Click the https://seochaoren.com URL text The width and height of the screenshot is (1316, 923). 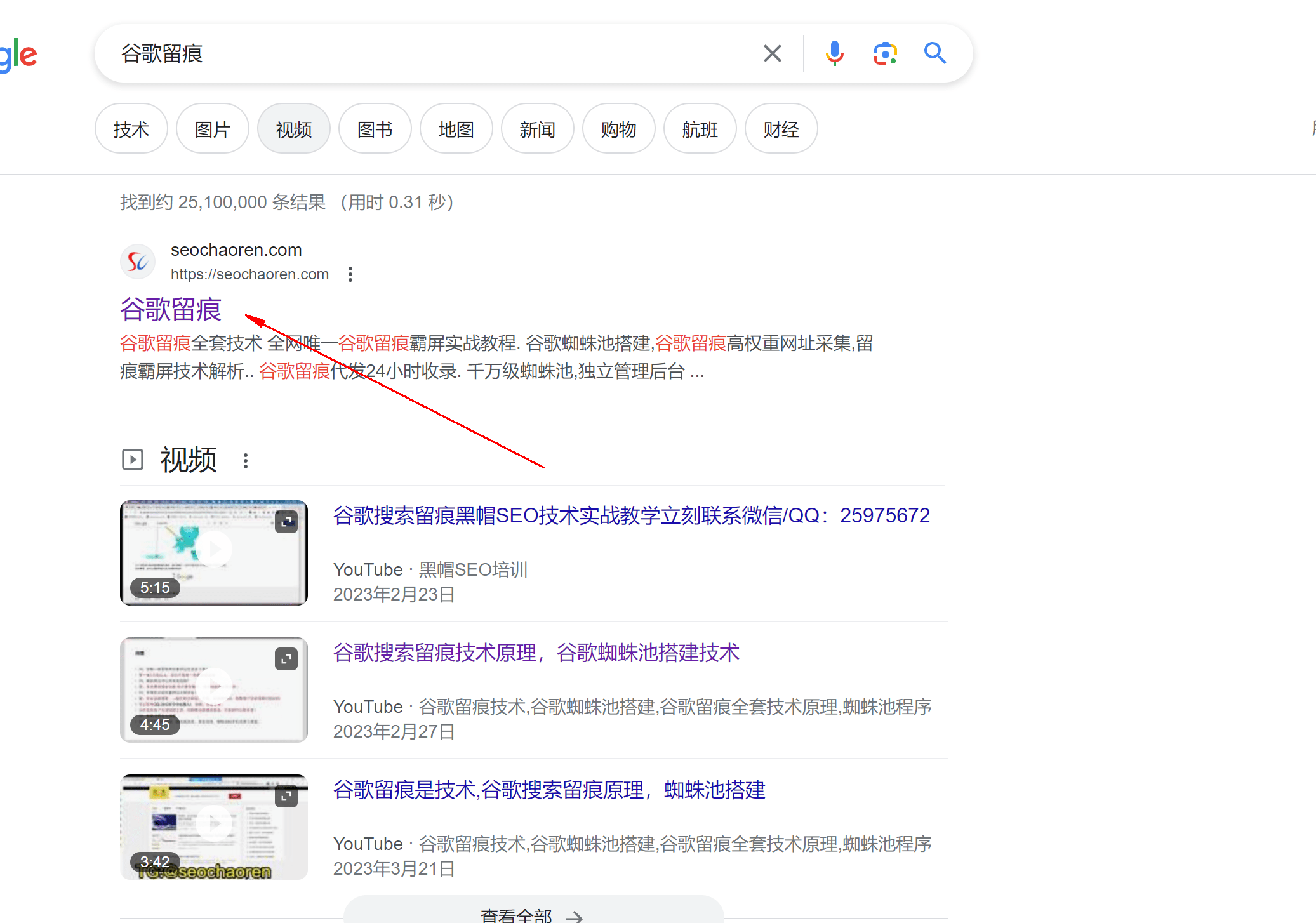[x=249, y=274]
